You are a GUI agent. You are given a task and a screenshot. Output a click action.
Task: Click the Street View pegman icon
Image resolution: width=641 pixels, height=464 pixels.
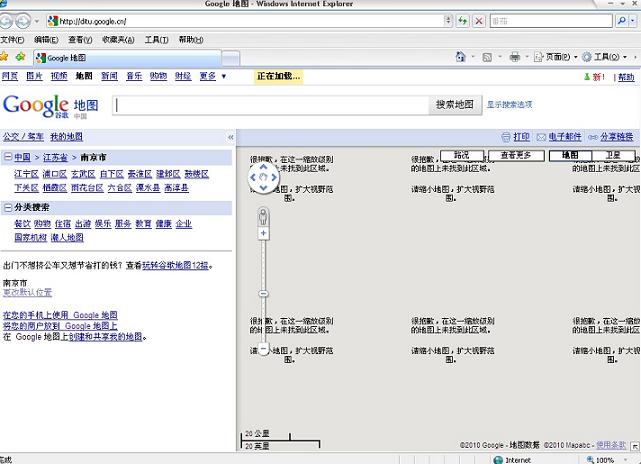pyautogui.click(x=263, y=216)
